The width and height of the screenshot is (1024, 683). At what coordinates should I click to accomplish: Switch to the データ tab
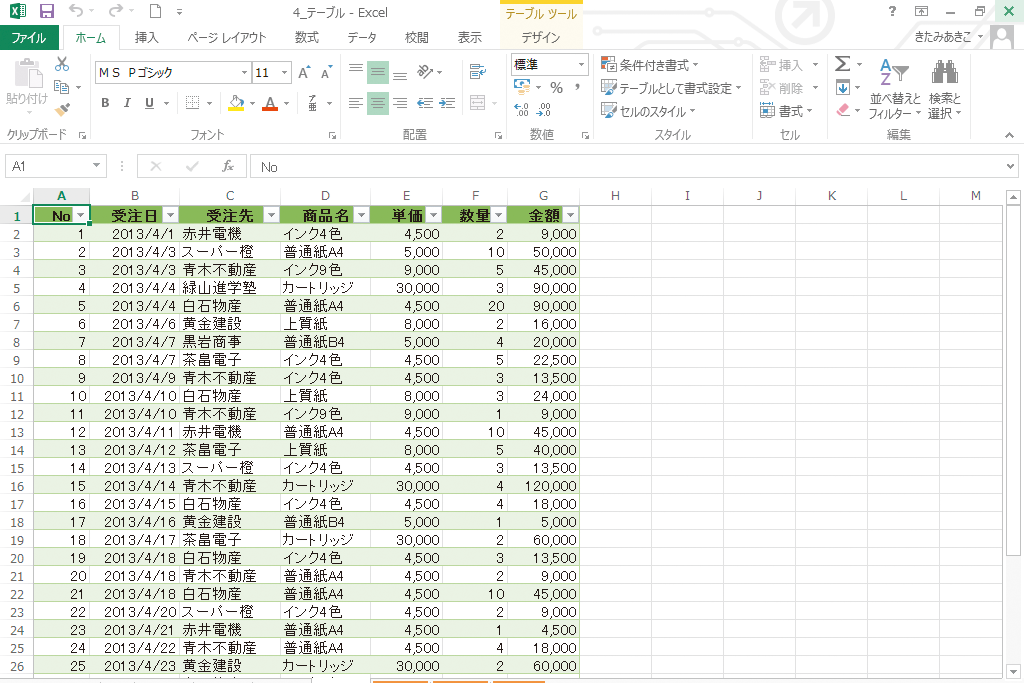(x=362, y=38)
